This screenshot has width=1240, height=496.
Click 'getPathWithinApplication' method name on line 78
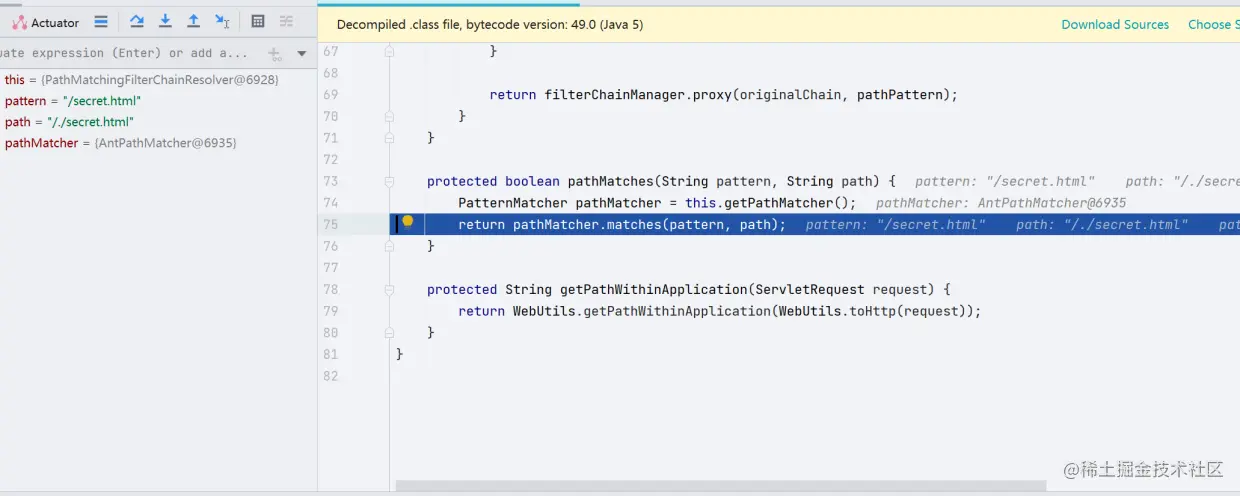pos(653,289)
